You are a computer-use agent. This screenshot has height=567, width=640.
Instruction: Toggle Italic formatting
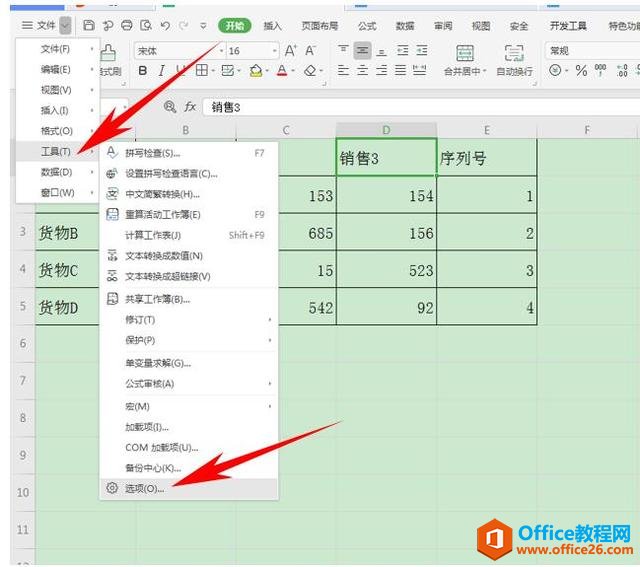click(162, 71)
